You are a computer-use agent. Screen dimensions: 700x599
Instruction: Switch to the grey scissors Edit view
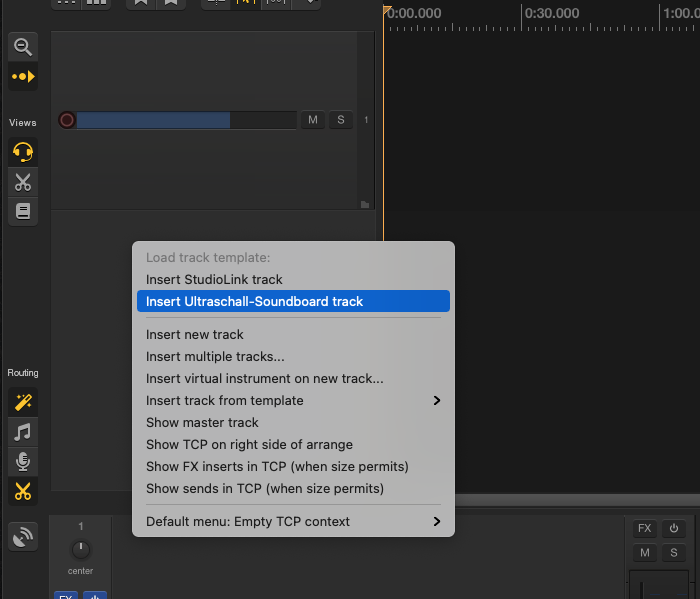point(23,182)
